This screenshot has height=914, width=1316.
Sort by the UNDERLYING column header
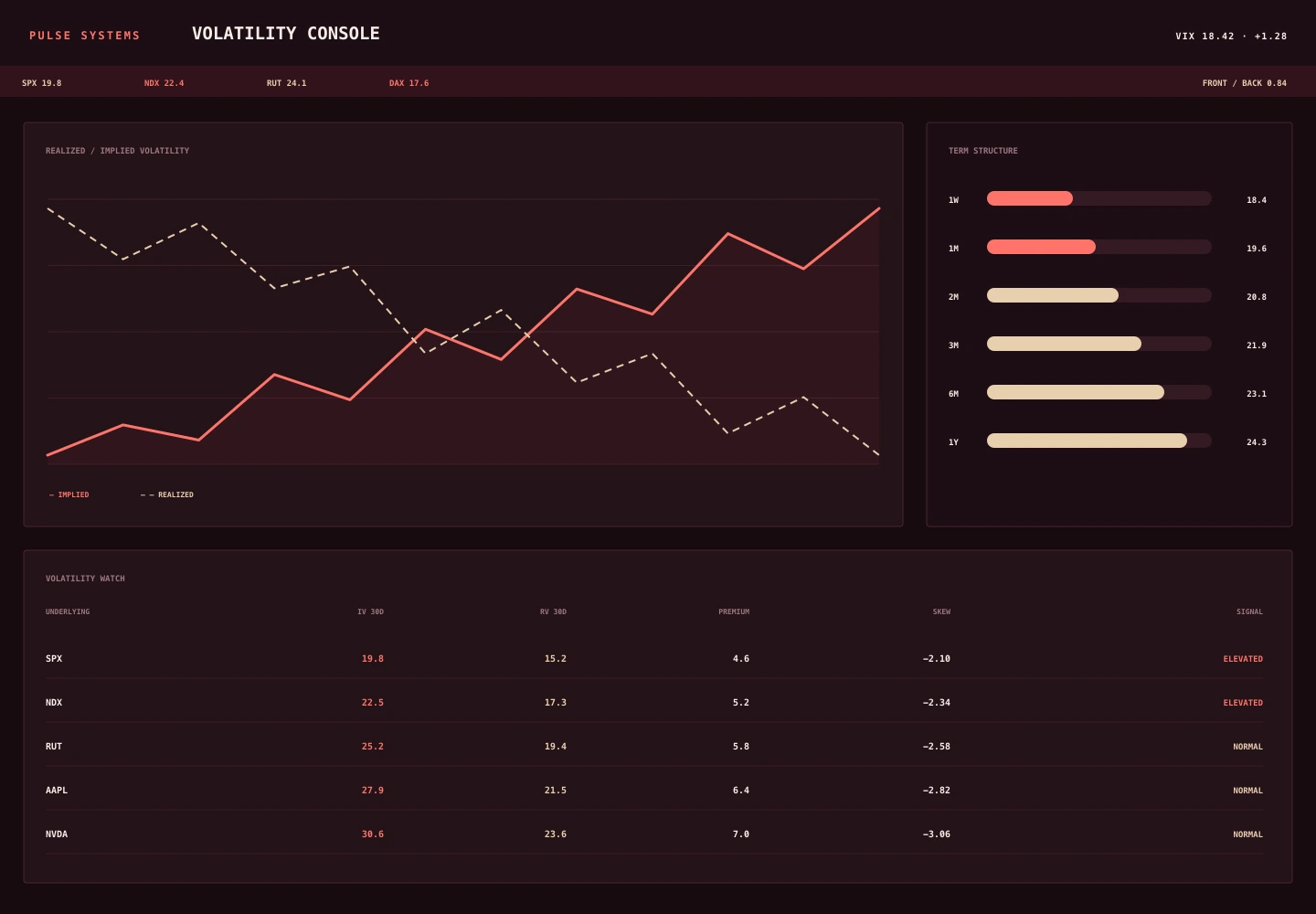pyautogui.click(x=68, y=611)
